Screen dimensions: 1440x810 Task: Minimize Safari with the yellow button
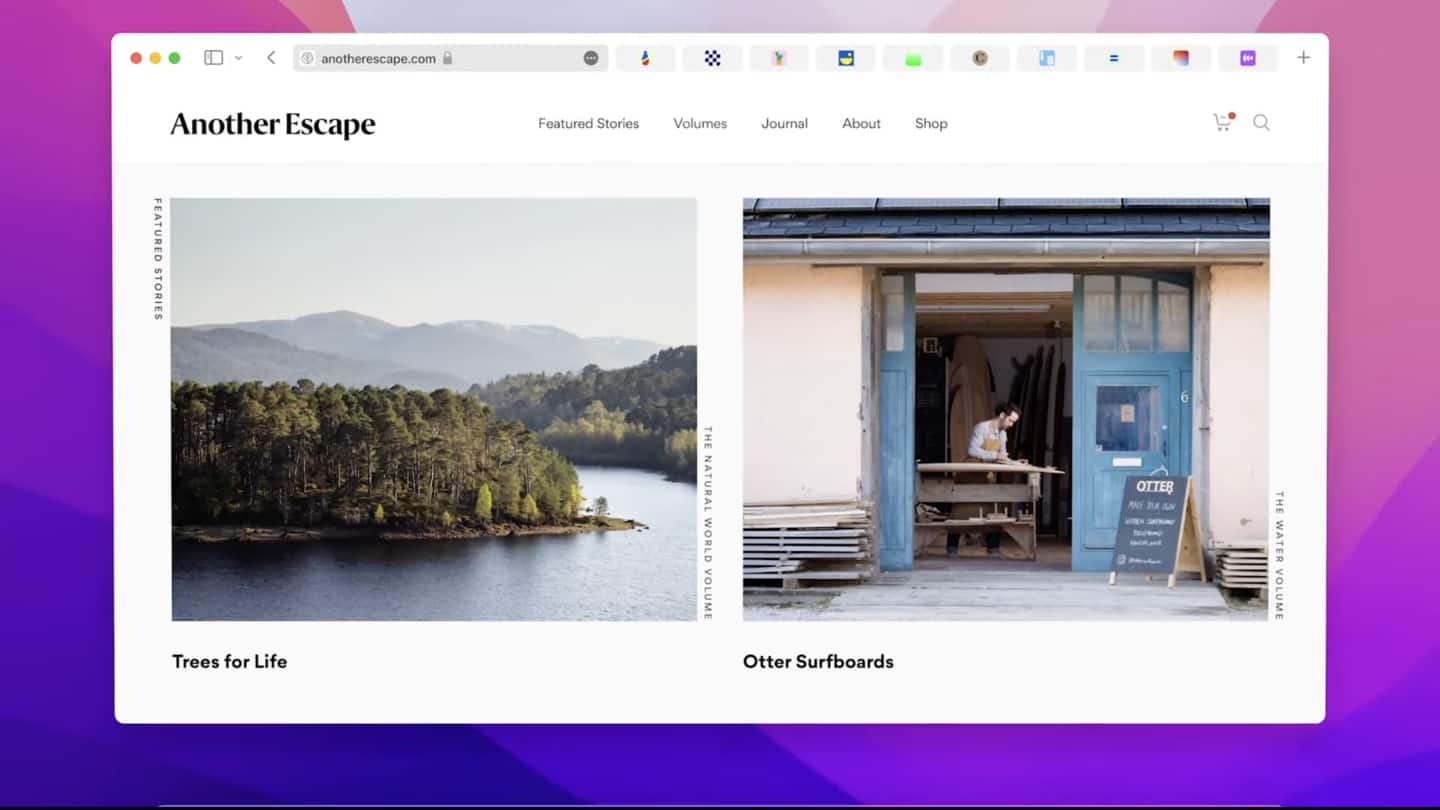point(155,58)
